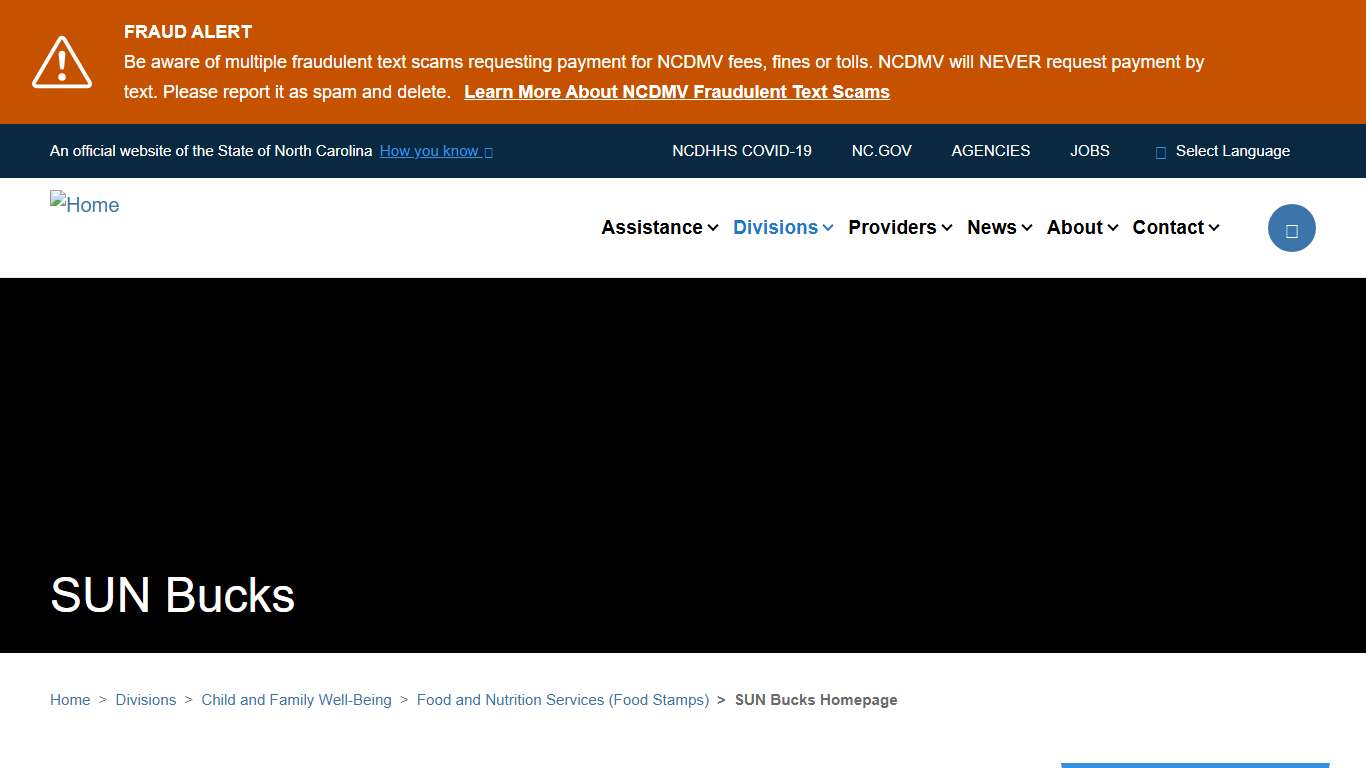Open the Select Language picker
Screen dimensions: 1366x768
(1232, 151)
